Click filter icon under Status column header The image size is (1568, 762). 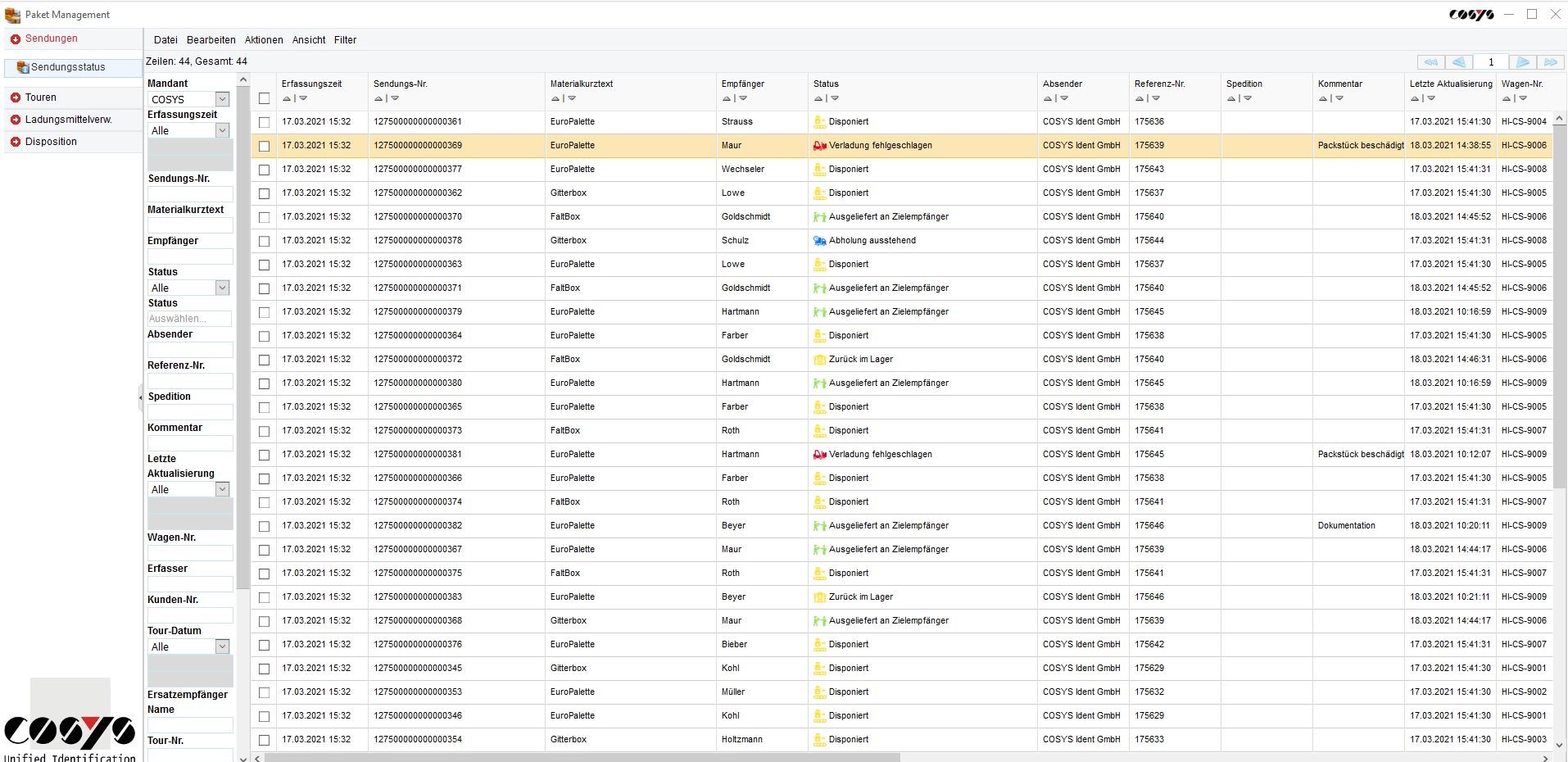(835, 98)
